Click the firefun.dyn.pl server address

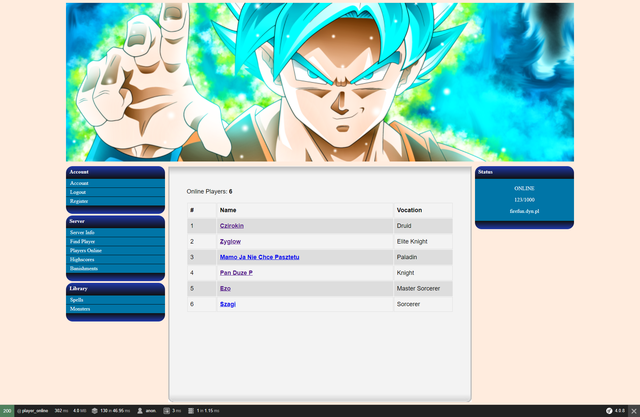[x=524, y=211]
